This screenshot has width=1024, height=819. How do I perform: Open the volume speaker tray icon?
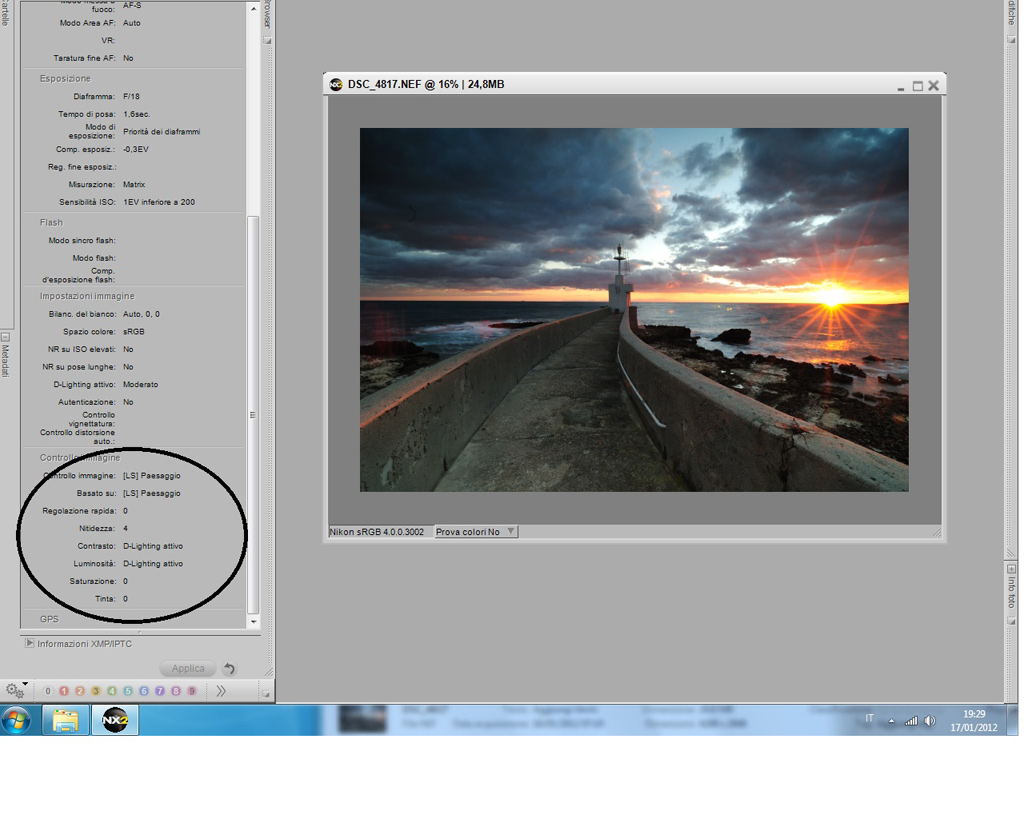pos(930,720)
